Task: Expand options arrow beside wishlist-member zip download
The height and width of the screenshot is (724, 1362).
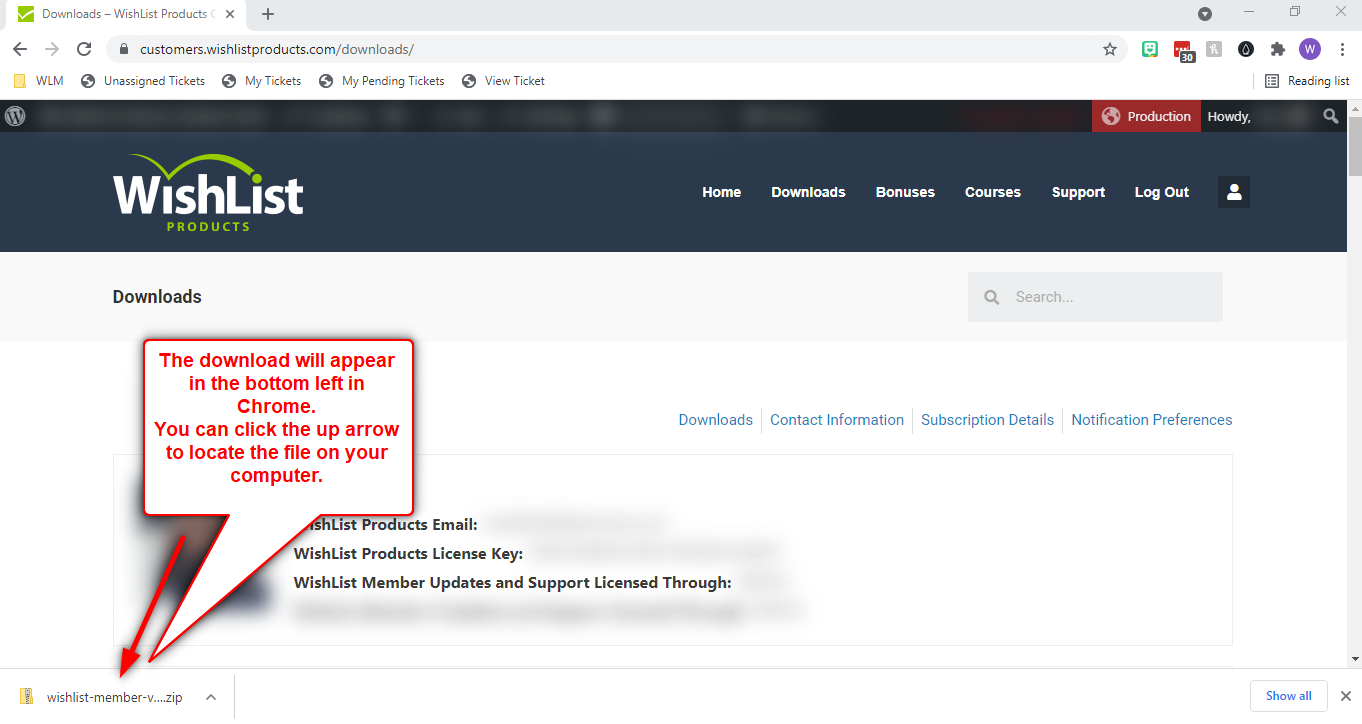Action: click(211, 697)
